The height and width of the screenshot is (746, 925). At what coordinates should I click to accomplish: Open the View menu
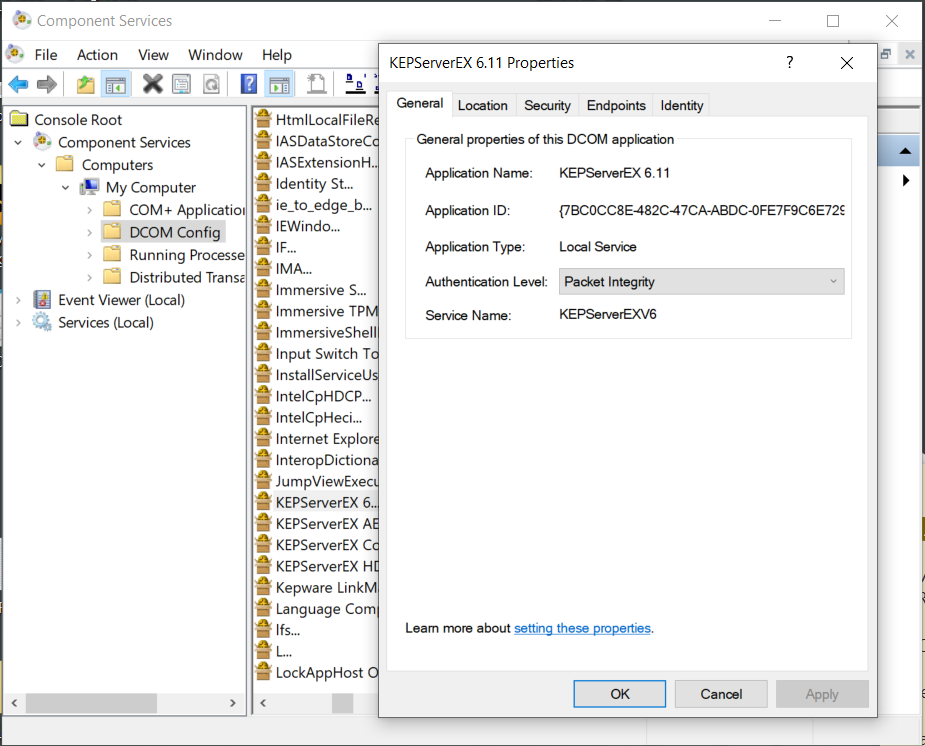click(x=153, y=55)
